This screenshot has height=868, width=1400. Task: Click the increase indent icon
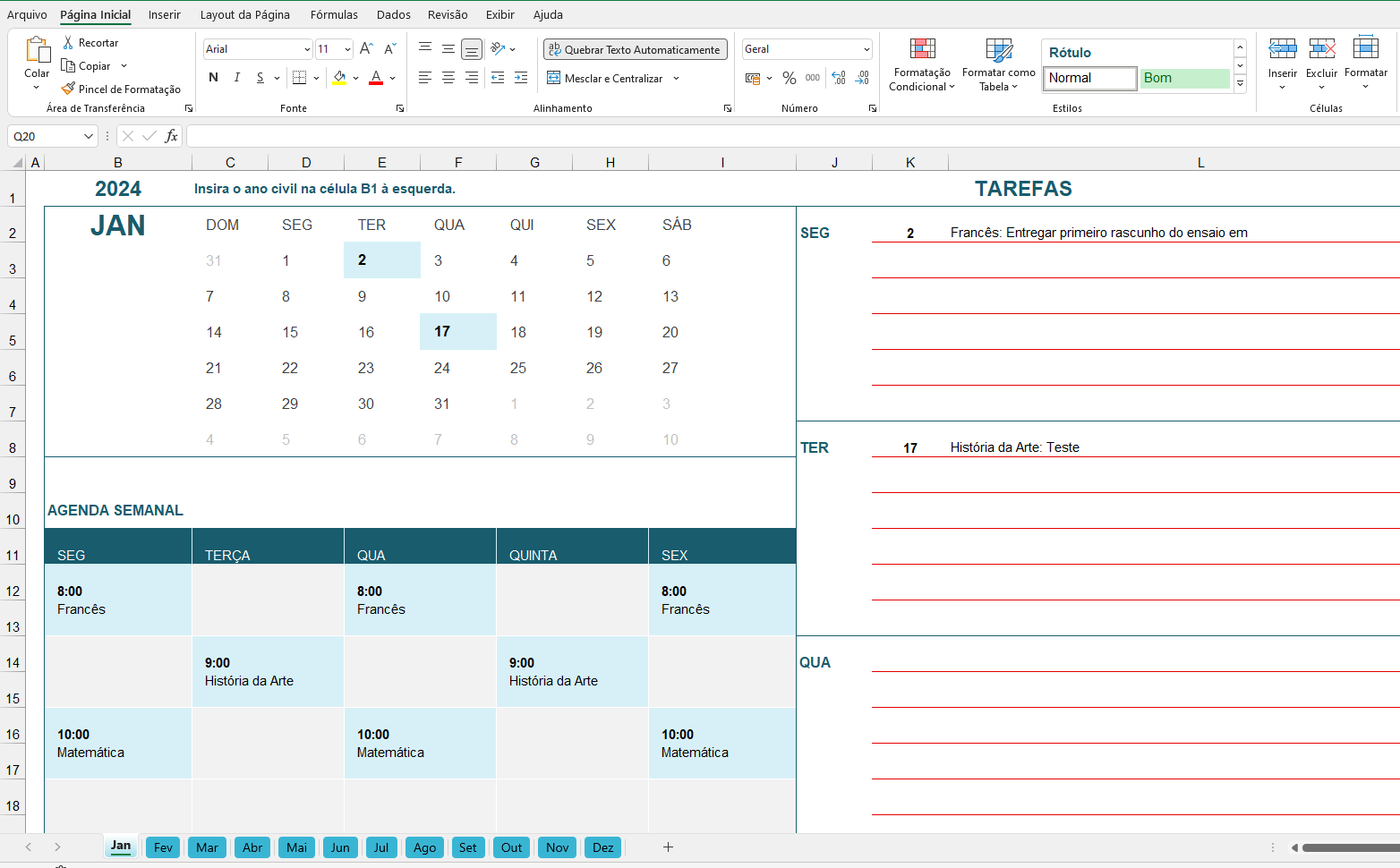pos(521,78)
